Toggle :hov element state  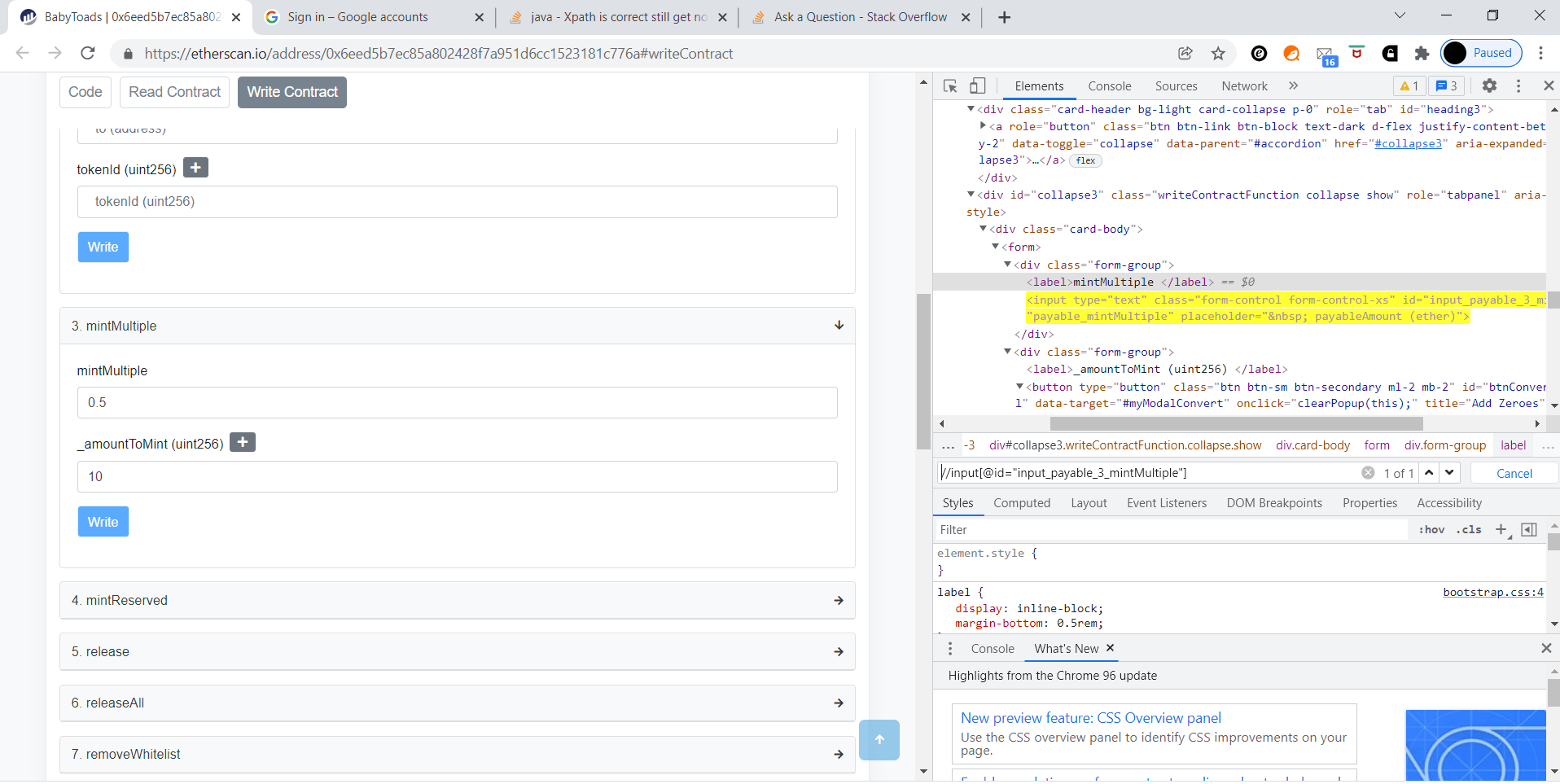[1431, 530]
